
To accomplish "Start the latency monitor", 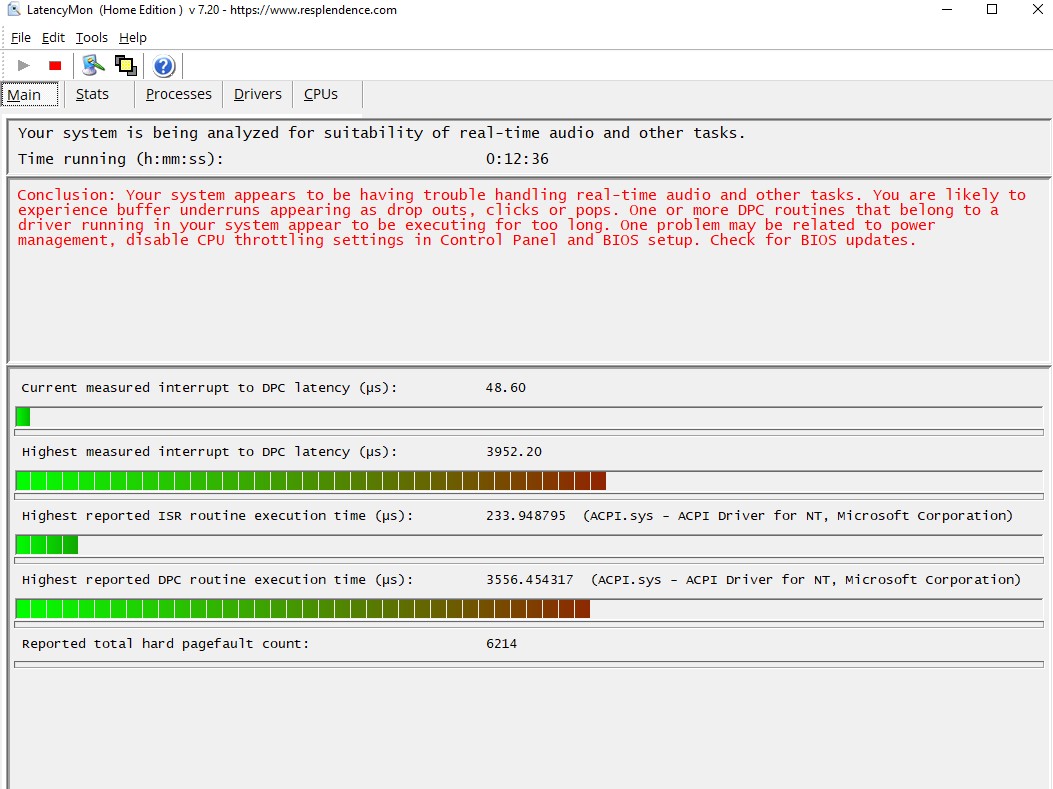I will (x=24, y=64).
